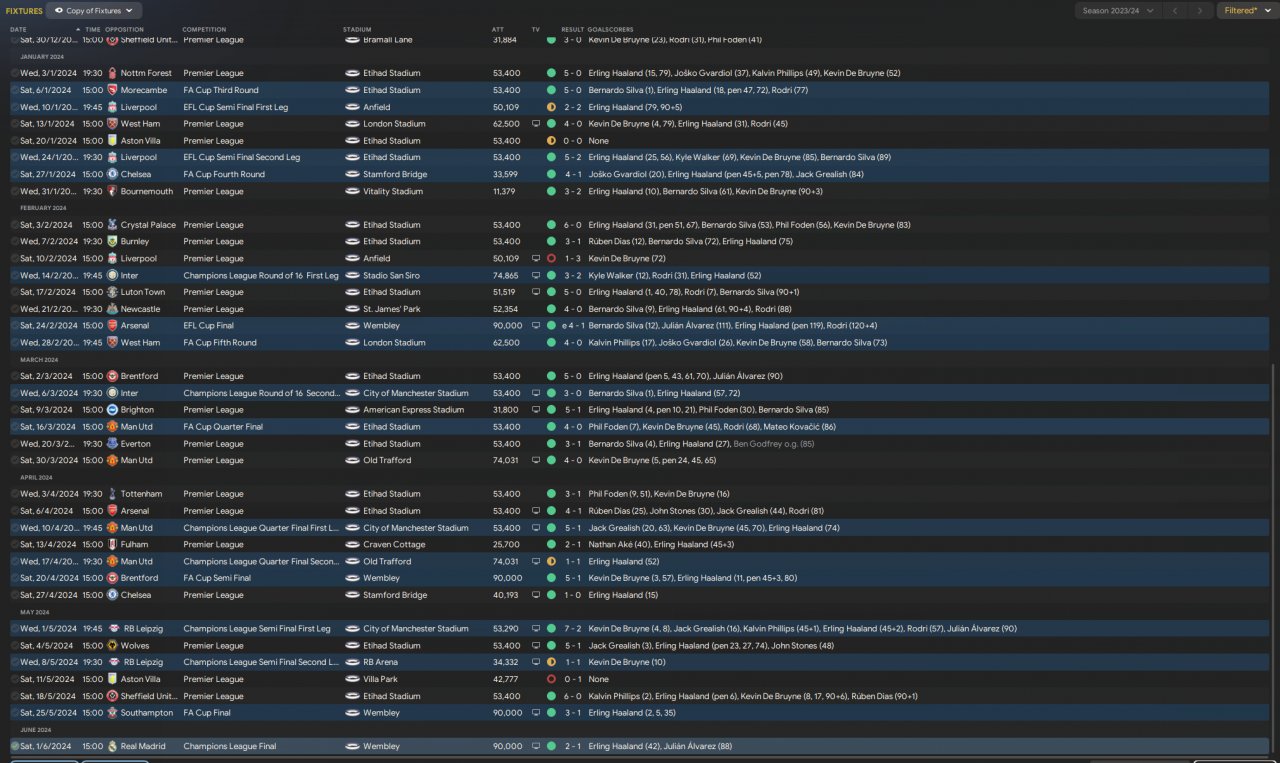Viewport: 1280px width, 763px height.
Task: Click the stadium icon next to Villa Park
Action: (352, 679)
